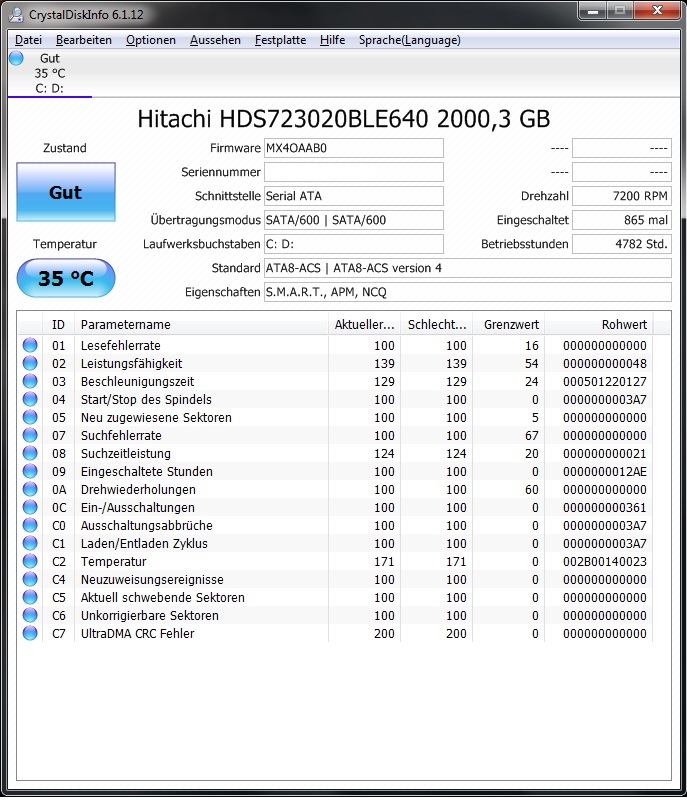The height and width of the screenshot is (800, 687).
Task: Open the Hilfe menu
Action: click(333, 40)
